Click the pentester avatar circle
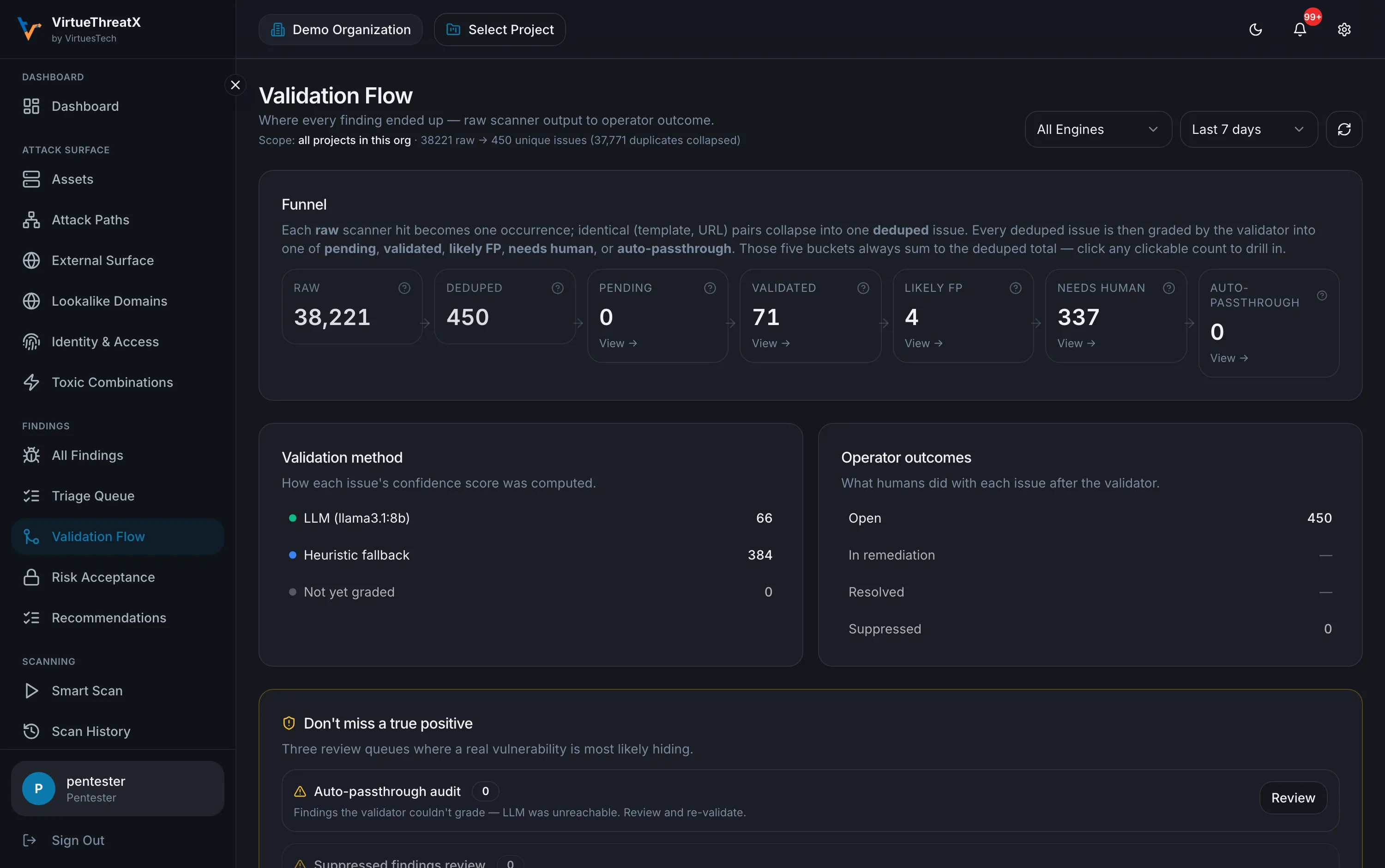This screenshot has height=868, width=1385. (38, 789)
